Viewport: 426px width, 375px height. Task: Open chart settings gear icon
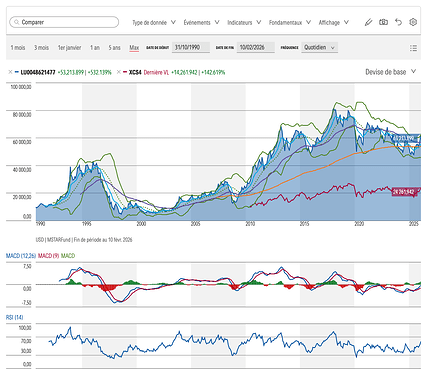click(413, 22)
